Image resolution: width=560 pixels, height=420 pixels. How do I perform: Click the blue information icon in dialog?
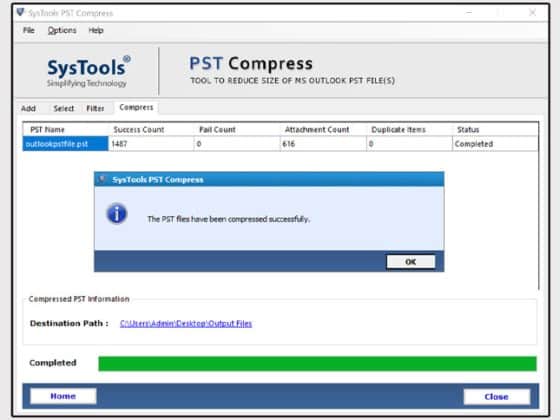[x=117, y=214]
